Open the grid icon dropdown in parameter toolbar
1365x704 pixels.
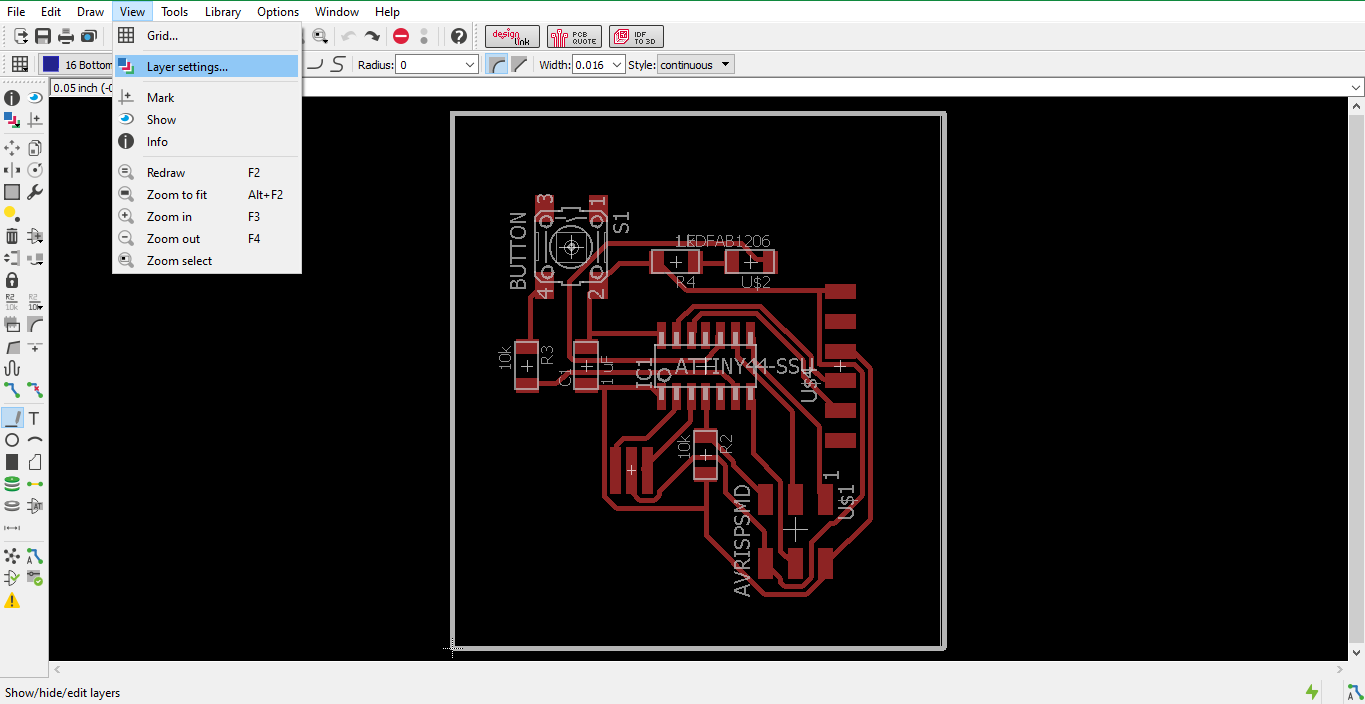coord(19,64)
